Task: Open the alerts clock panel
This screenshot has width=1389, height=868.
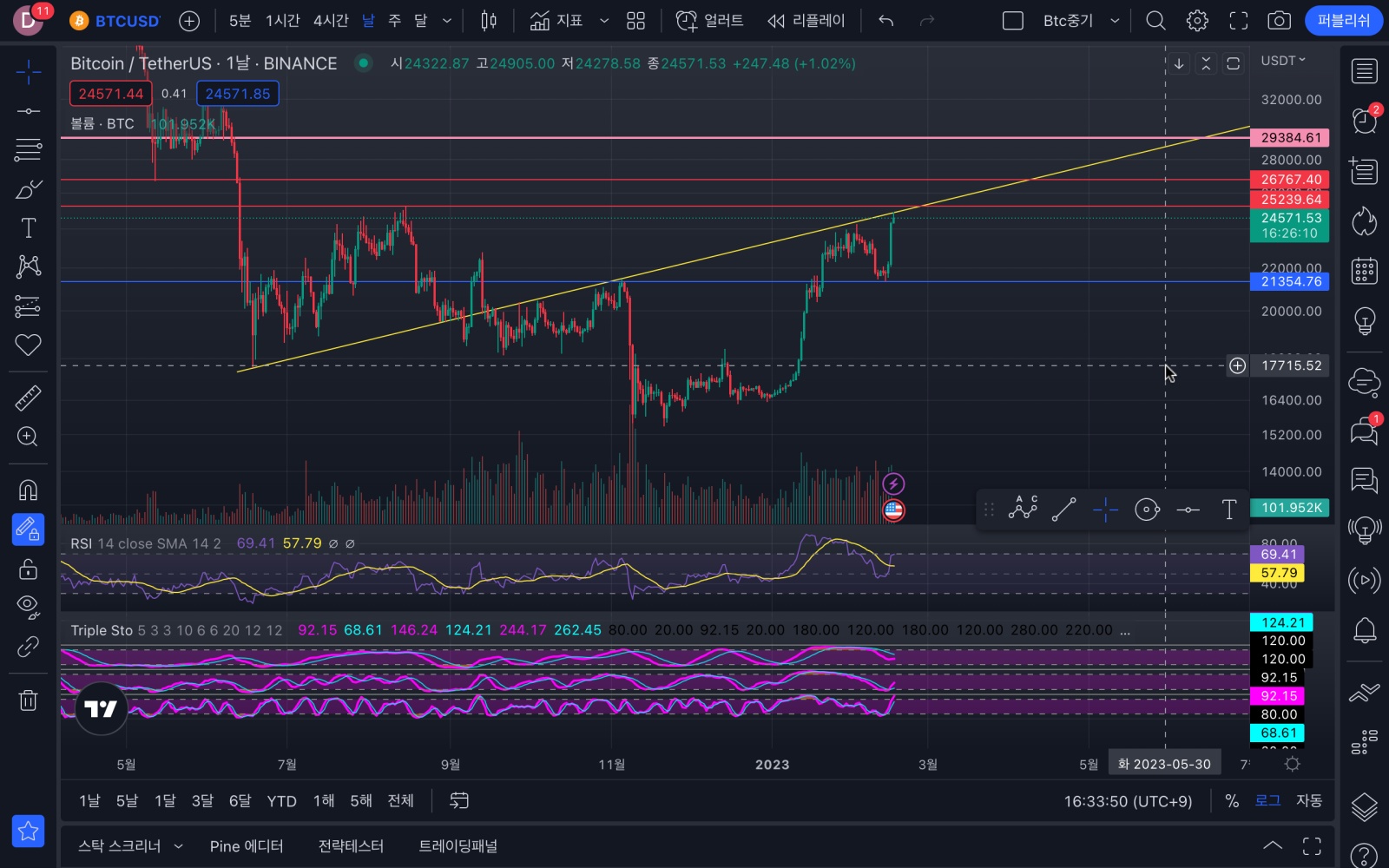Action: pos(1365,121)
